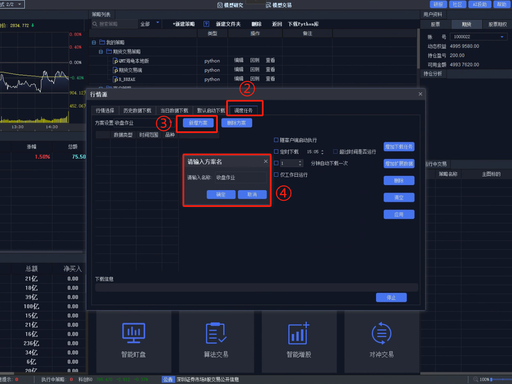Enable 仅工作日运行 checkbox
The image size is (512, 384).
276,175
